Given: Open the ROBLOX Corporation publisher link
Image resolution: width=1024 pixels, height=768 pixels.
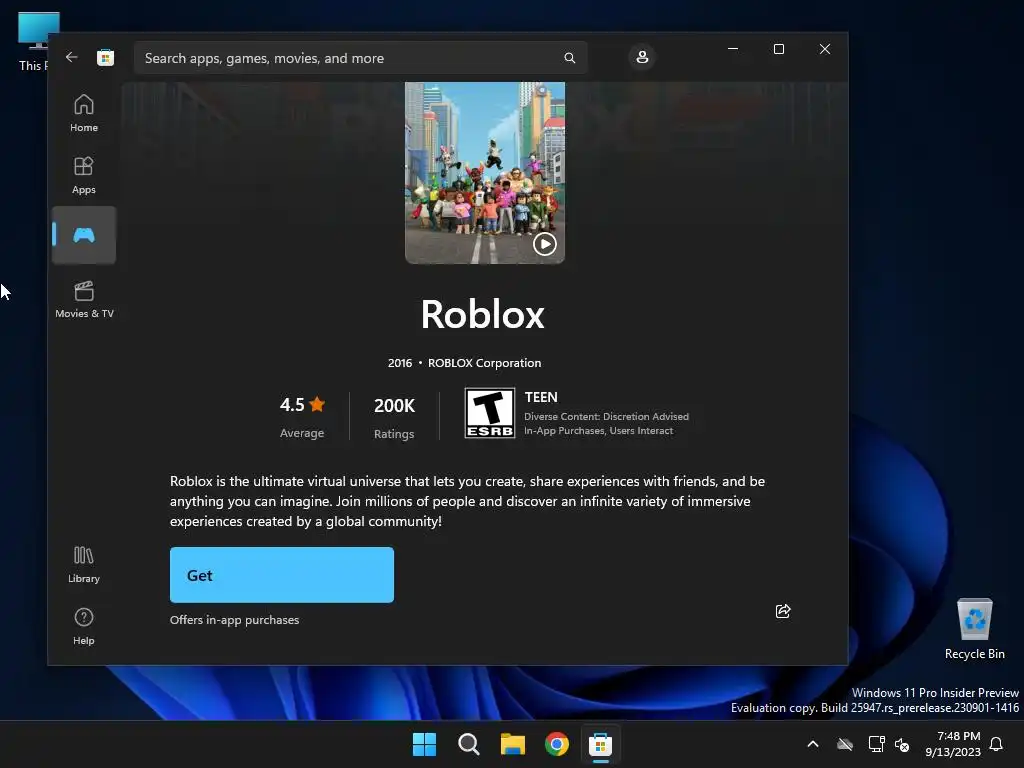Looking at the screenshot, I should [484, 363].
